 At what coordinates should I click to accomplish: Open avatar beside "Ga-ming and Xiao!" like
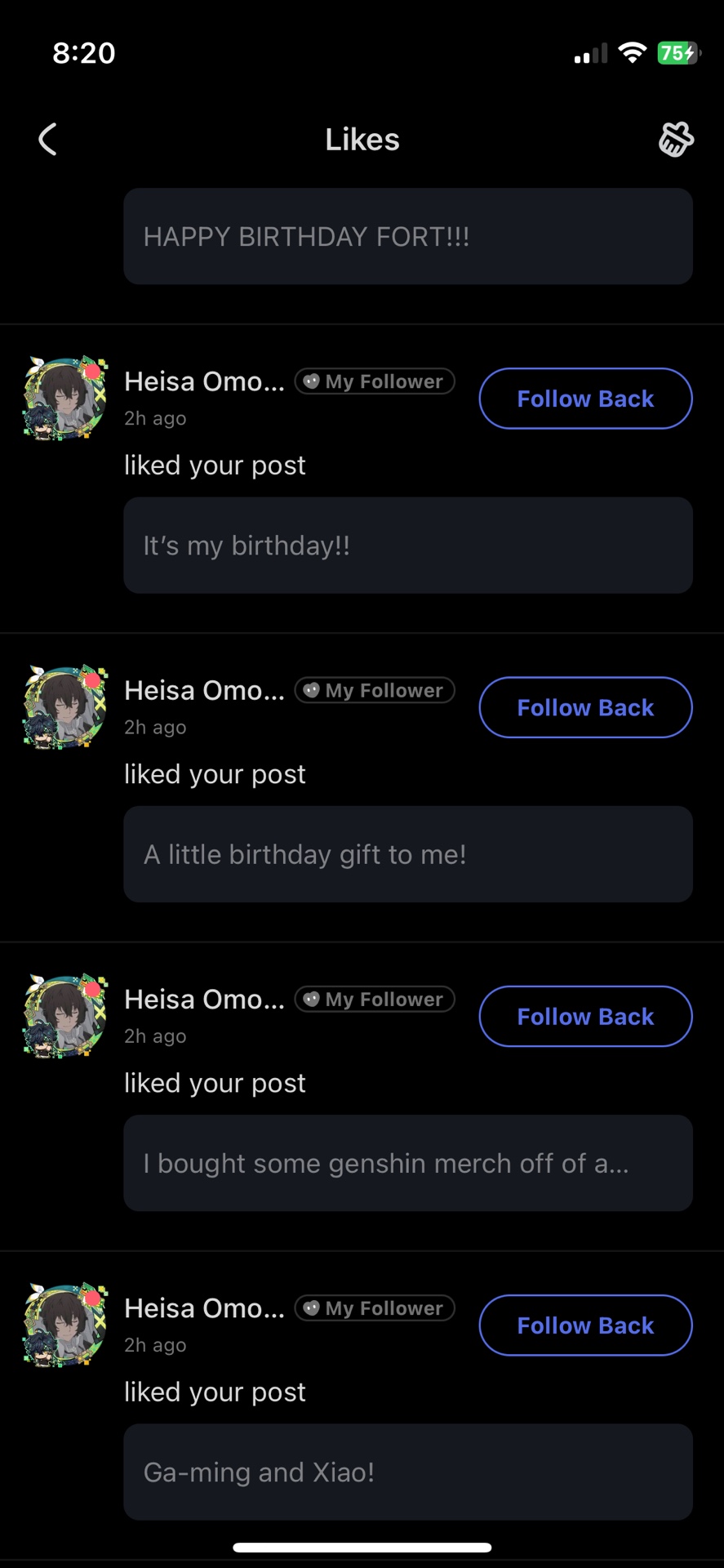(x=65, y=1325)
